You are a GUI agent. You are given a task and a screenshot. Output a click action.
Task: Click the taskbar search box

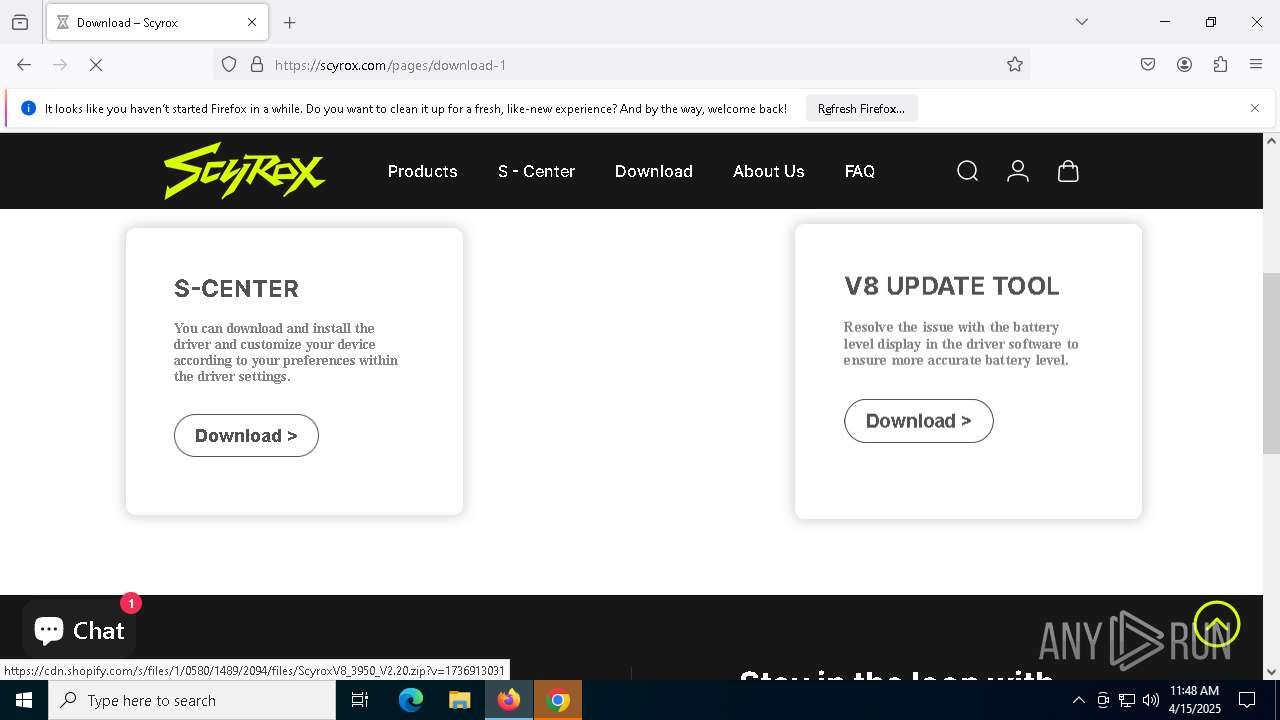point(192,700)
